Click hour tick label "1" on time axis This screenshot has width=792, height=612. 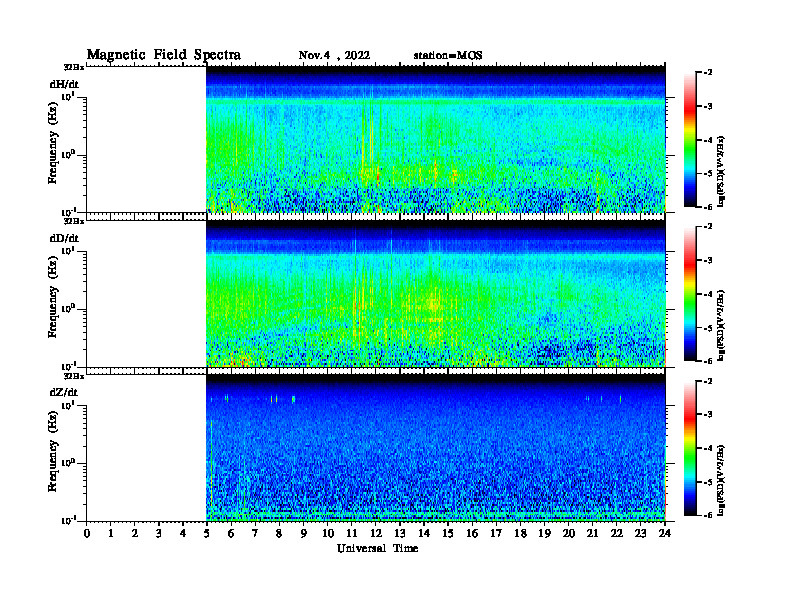click(x=111, y=534)
